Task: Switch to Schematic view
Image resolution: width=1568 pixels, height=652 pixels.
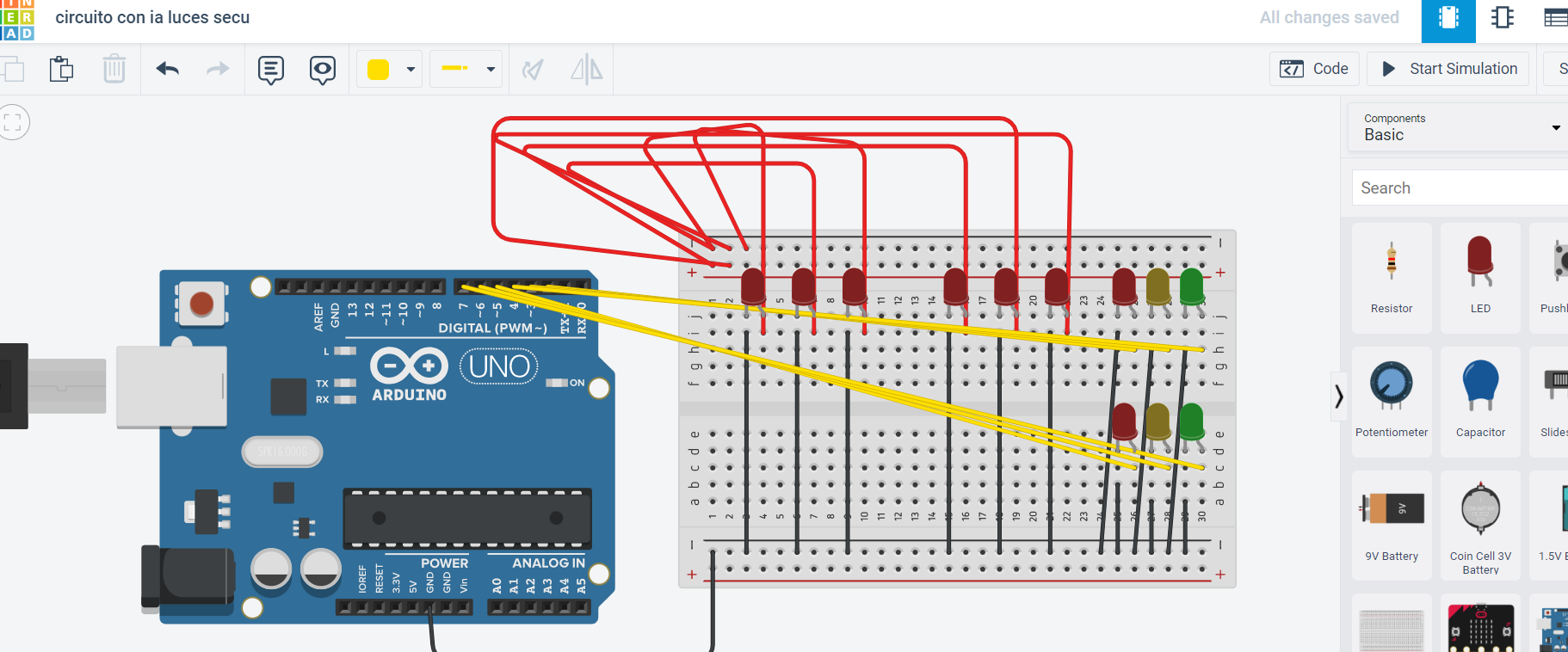Action: click(x=1503, y=18)
